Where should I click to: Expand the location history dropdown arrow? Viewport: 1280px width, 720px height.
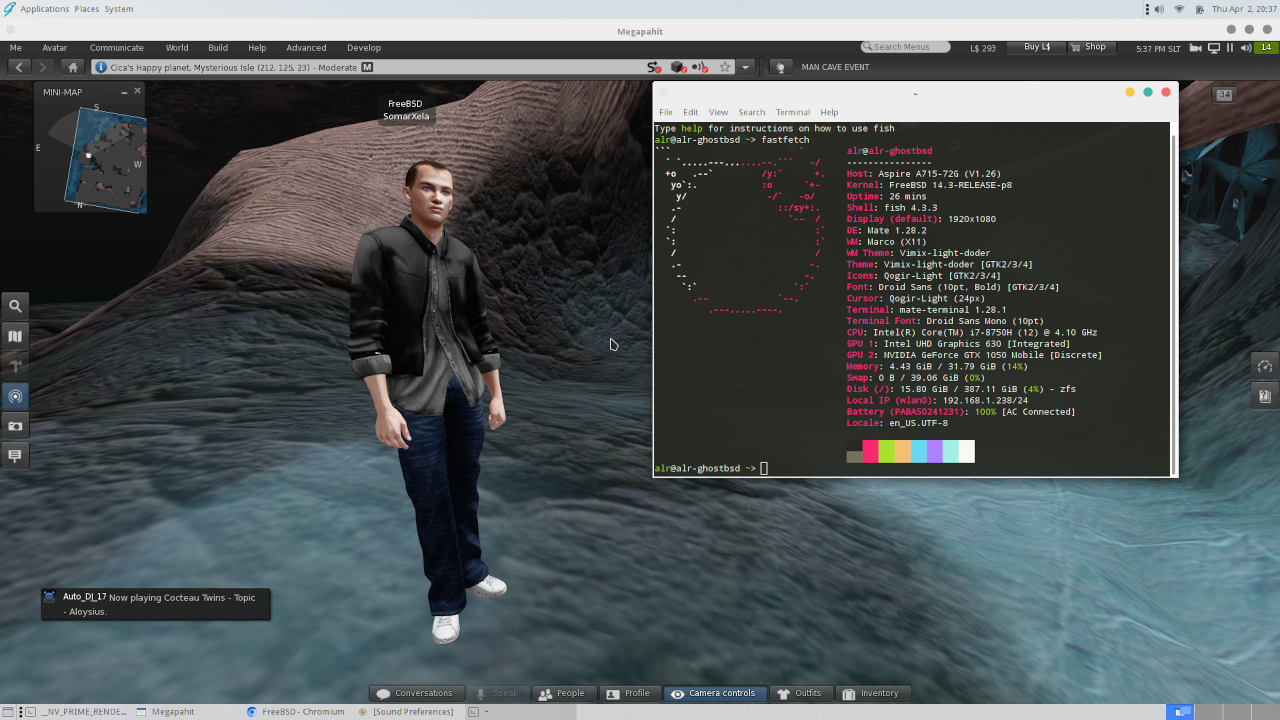(x=745, y=67)
